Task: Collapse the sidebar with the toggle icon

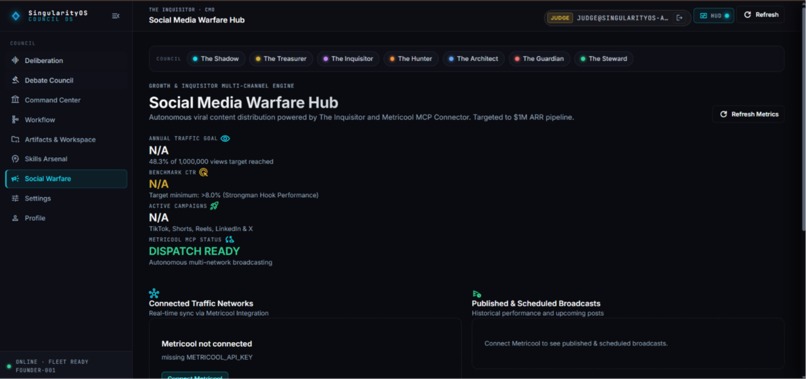Action: tap(116, 16)
